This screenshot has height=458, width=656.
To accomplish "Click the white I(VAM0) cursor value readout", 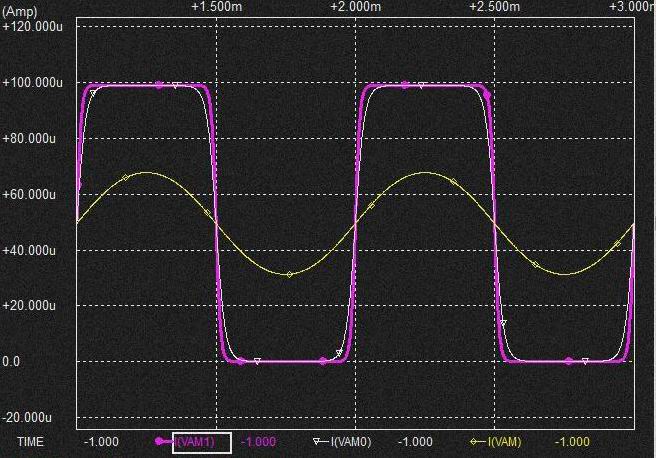I will [x=416, y=442].
